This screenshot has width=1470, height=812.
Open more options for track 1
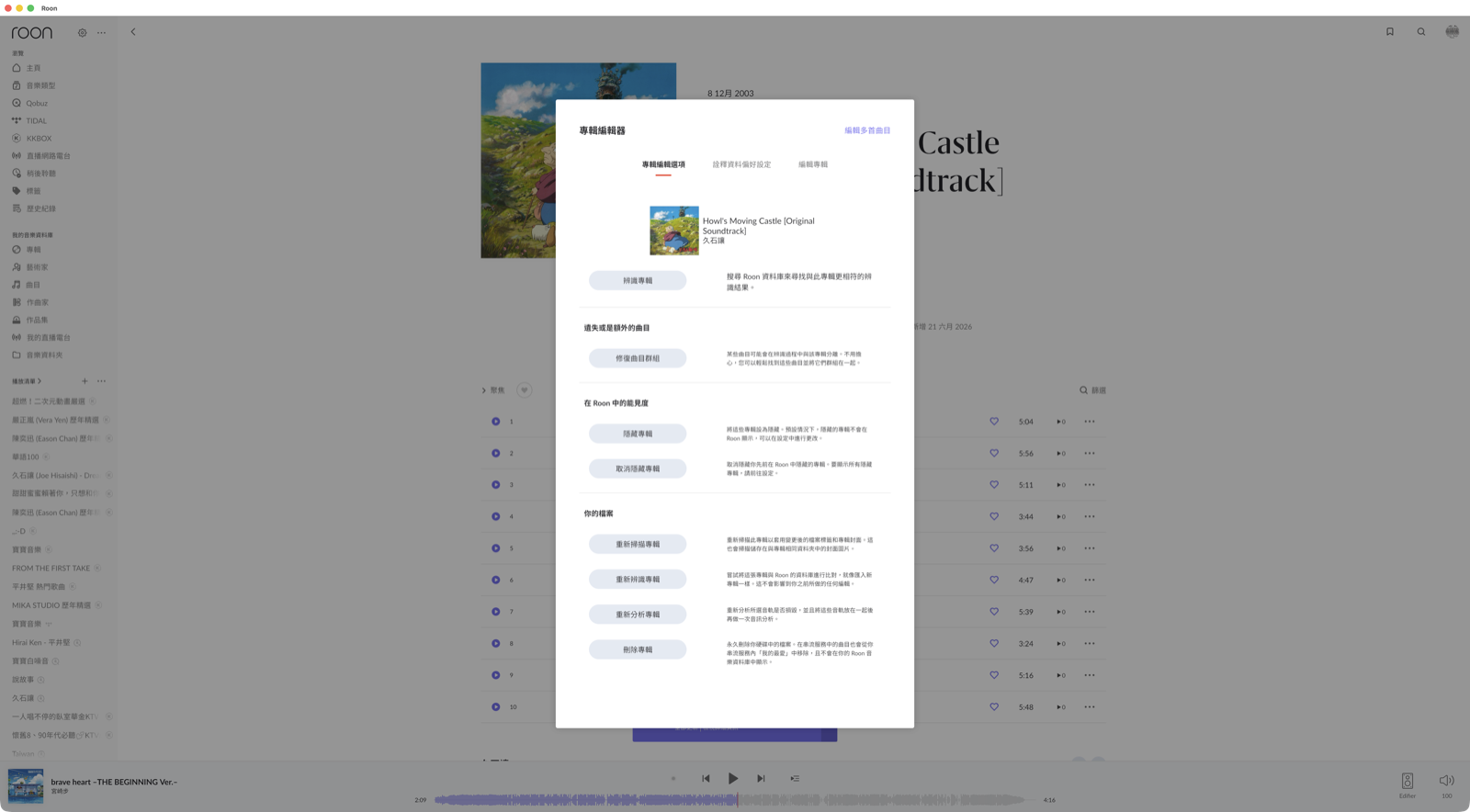(x=1090, y=422)
